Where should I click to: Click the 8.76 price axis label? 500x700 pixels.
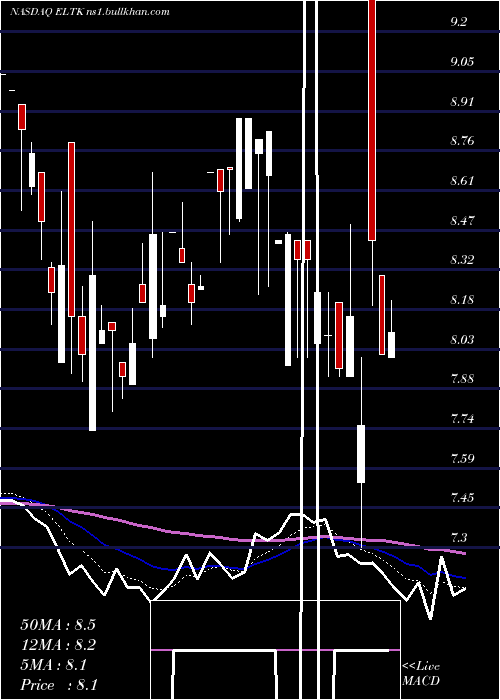pos(462,141)
